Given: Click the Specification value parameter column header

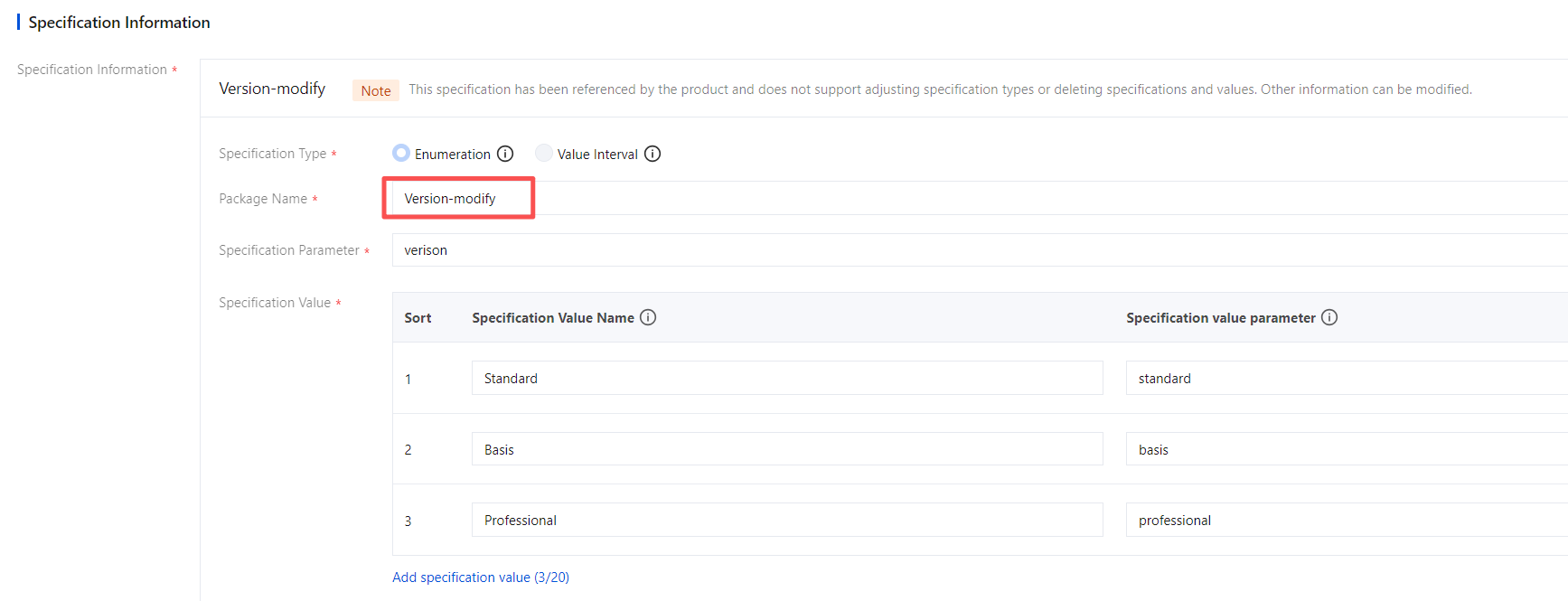Looking at the screenshot, I should (x=1221, y=318).
